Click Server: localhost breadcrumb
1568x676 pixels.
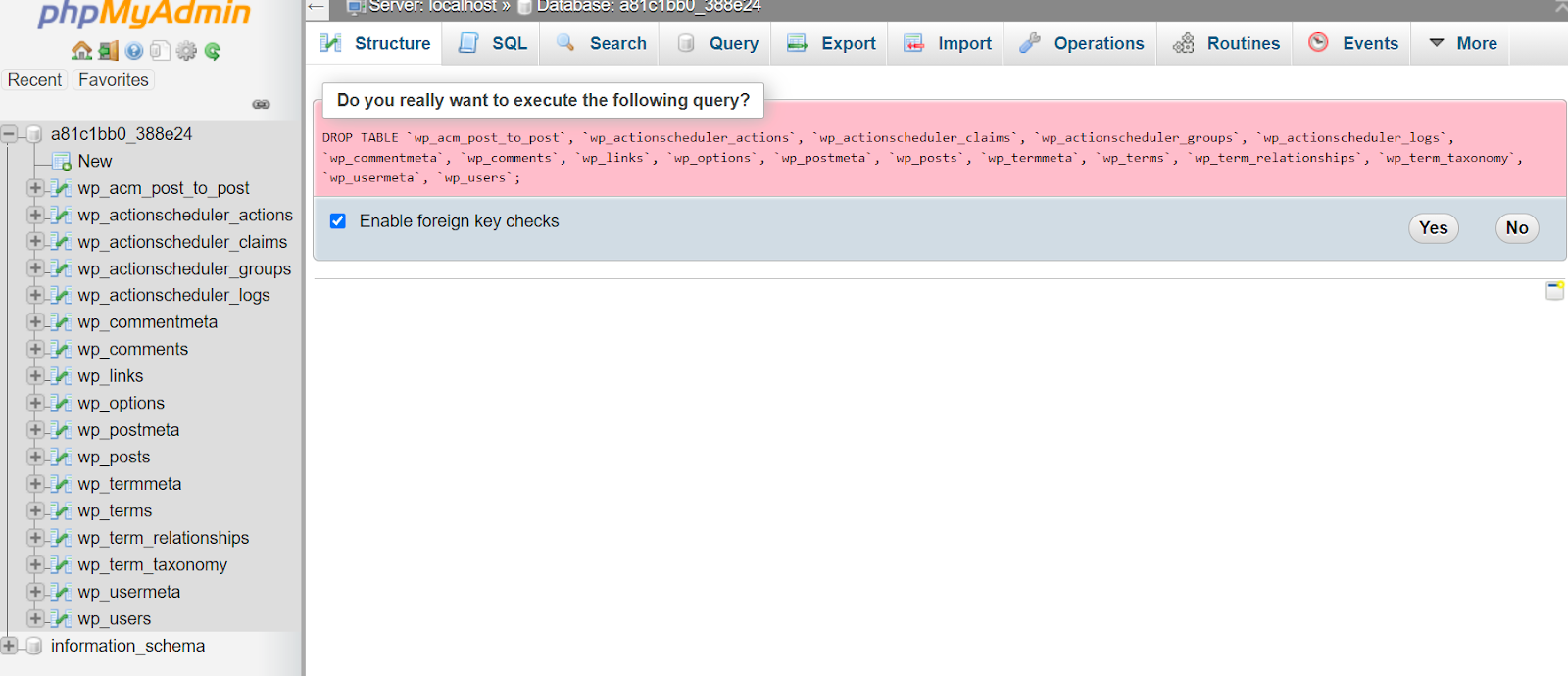(x=433, y=7)
